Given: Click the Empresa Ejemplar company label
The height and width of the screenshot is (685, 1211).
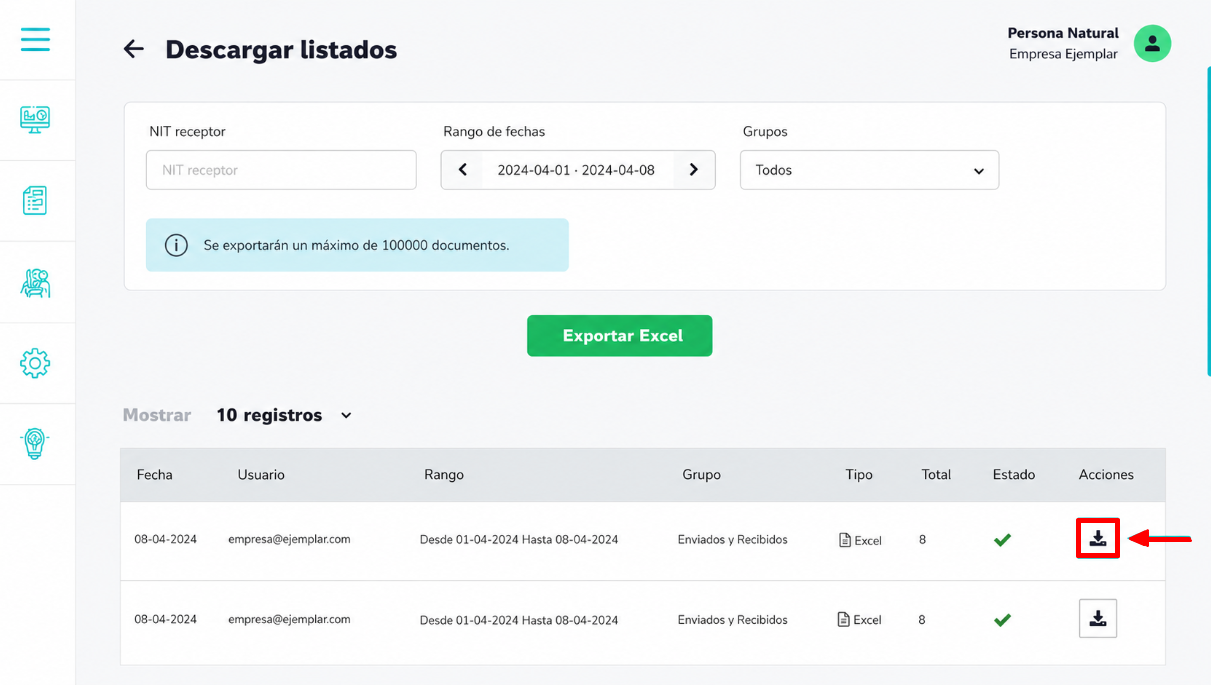Looking at the screenshot, I should pos(1063,54).
